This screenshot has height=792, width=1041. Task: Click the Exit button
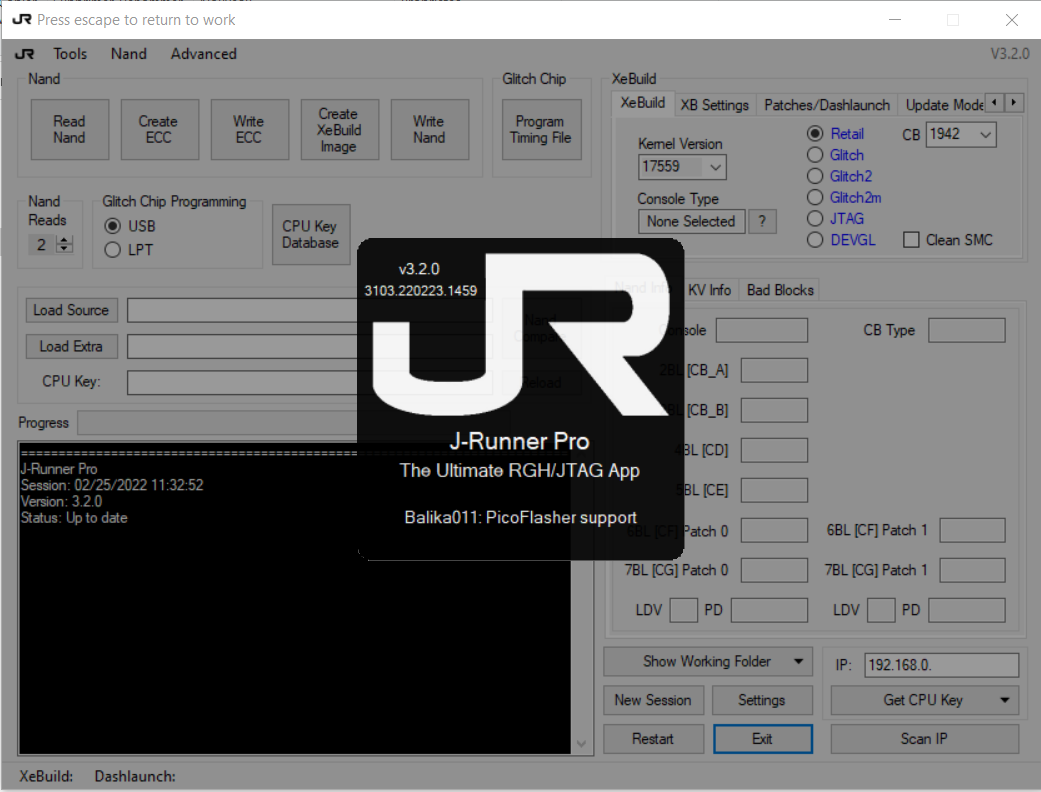(763, 739)
